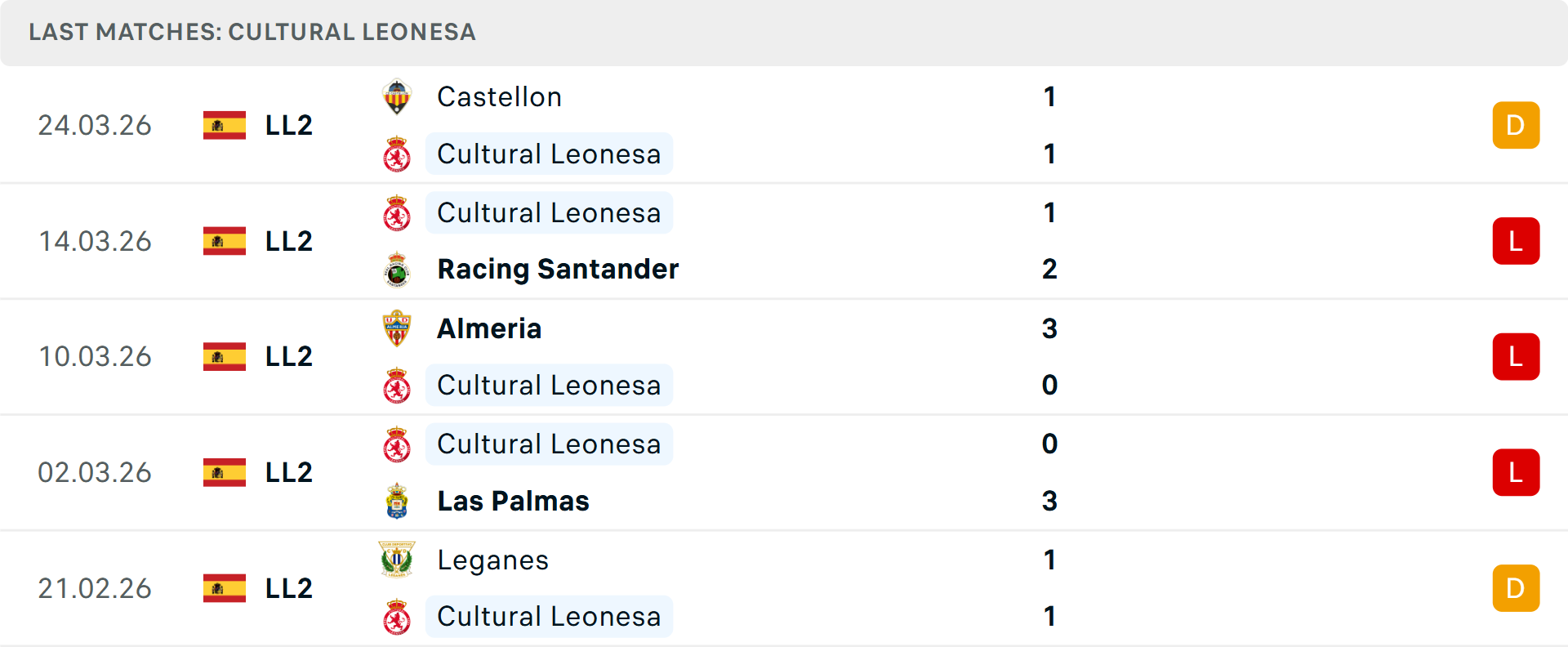The image size is (1568, 647).
Task: Select the Leganes club crest
Action: [x=398, y=560]
